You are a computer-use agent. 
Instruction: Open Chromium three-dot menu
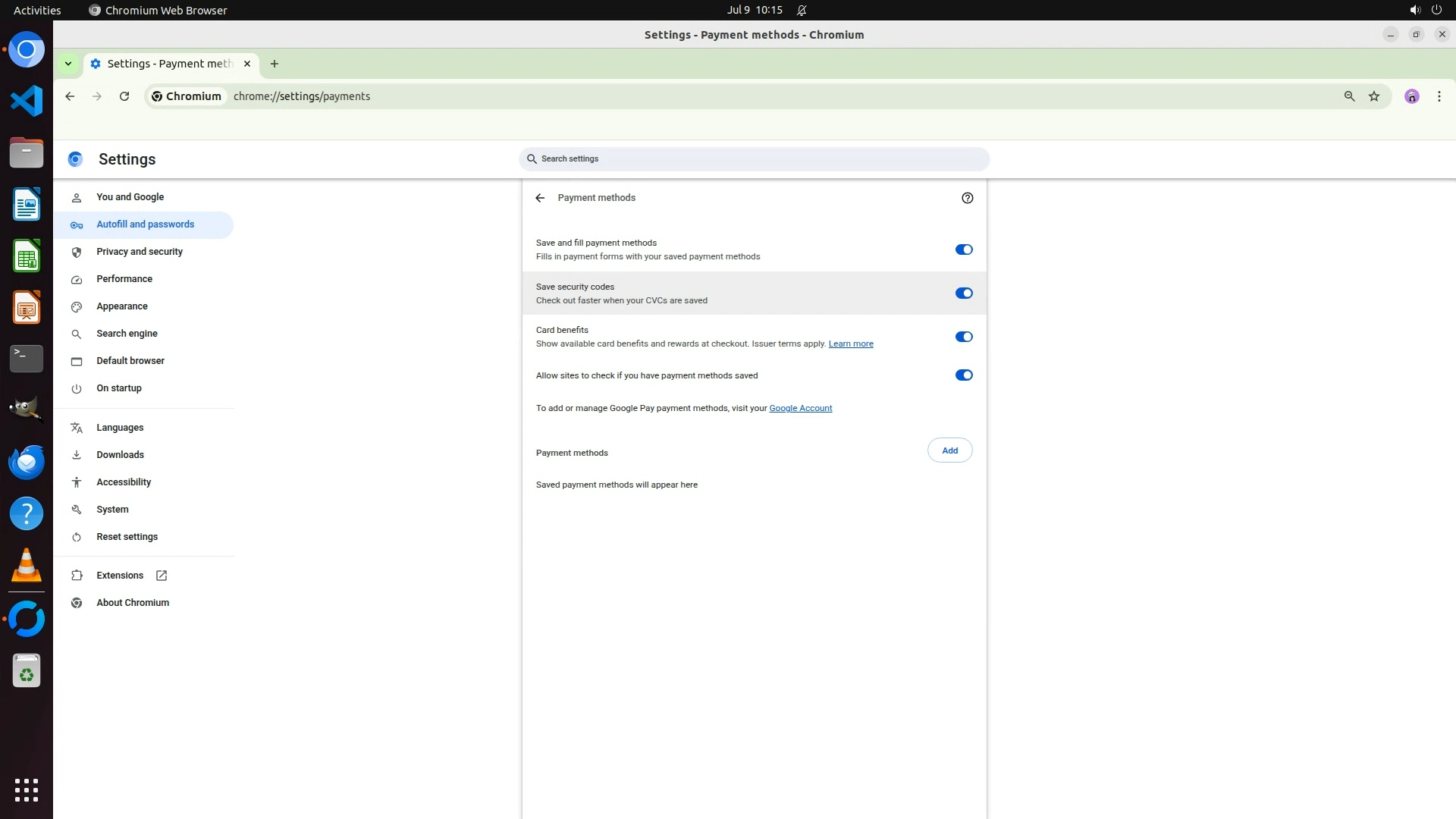[1439, 96]
